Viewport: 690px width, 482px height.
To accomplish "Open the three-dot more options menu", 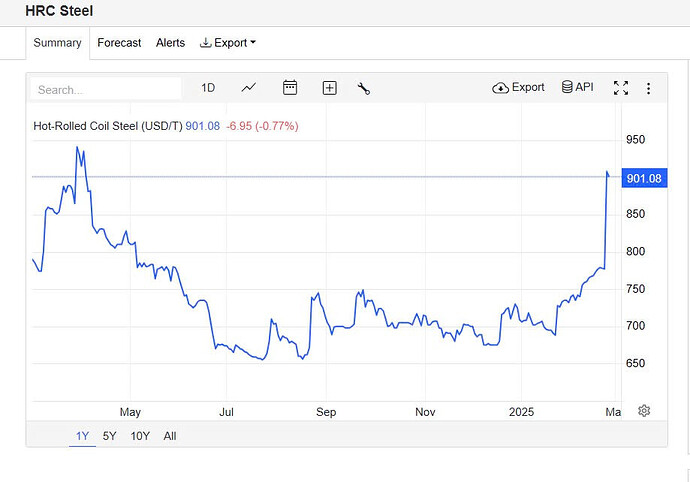I will (648, 88).
